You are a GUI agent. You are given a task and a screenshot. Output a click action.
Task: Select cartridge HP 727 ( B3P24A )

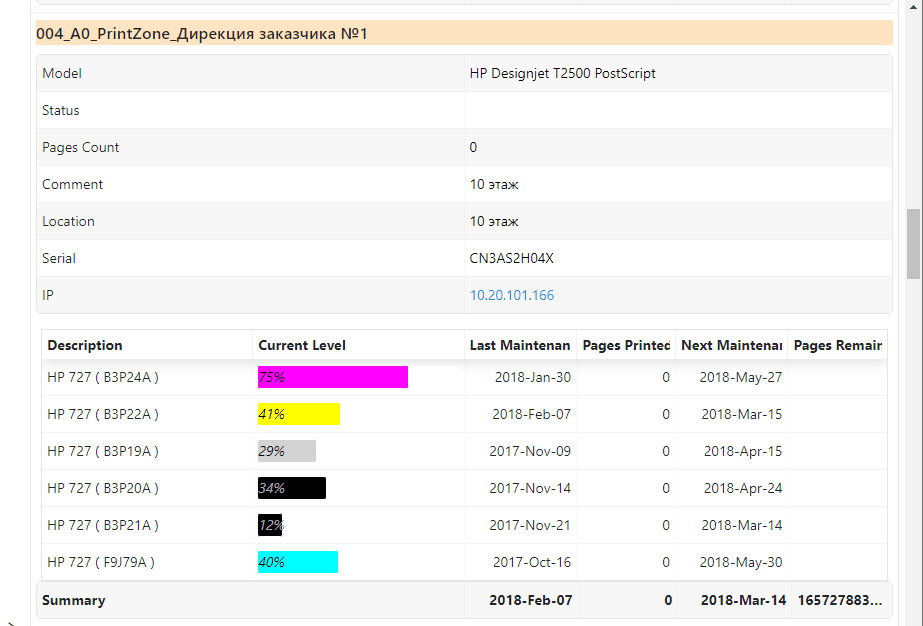(x=103, y=377)
